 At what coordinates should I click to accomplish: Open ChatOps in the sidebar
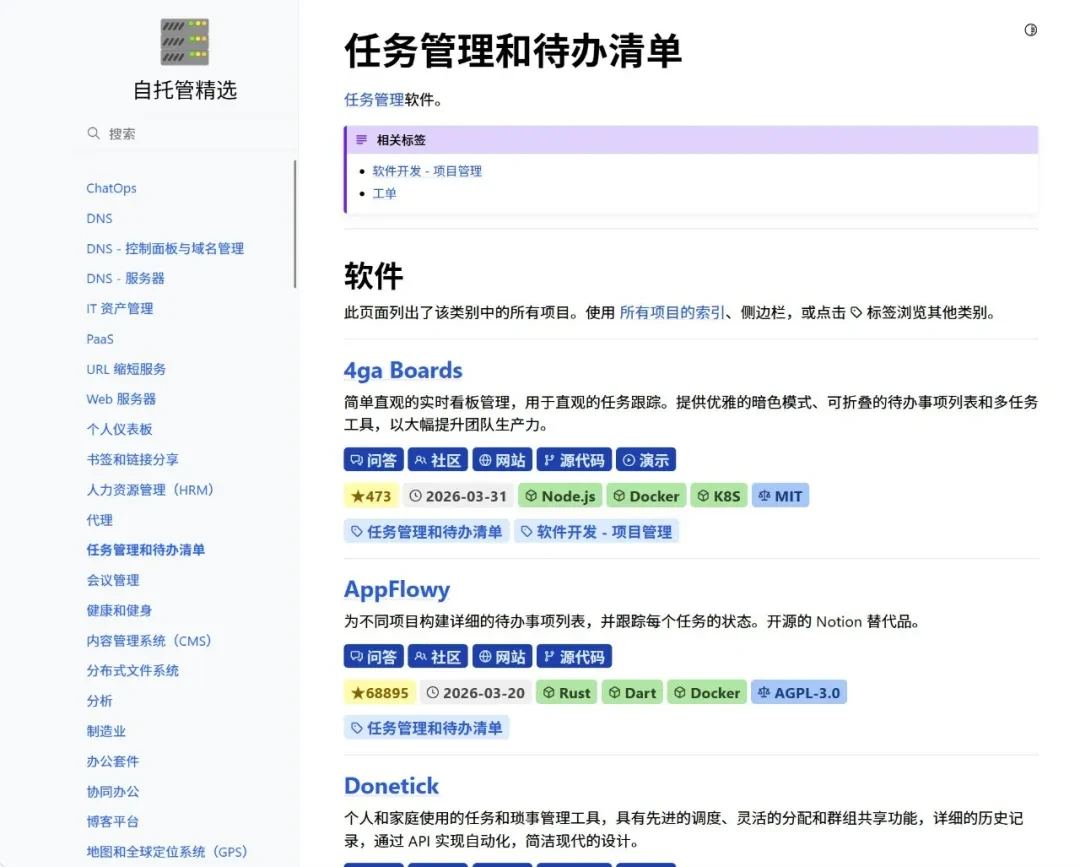click(x=111, y=188)
